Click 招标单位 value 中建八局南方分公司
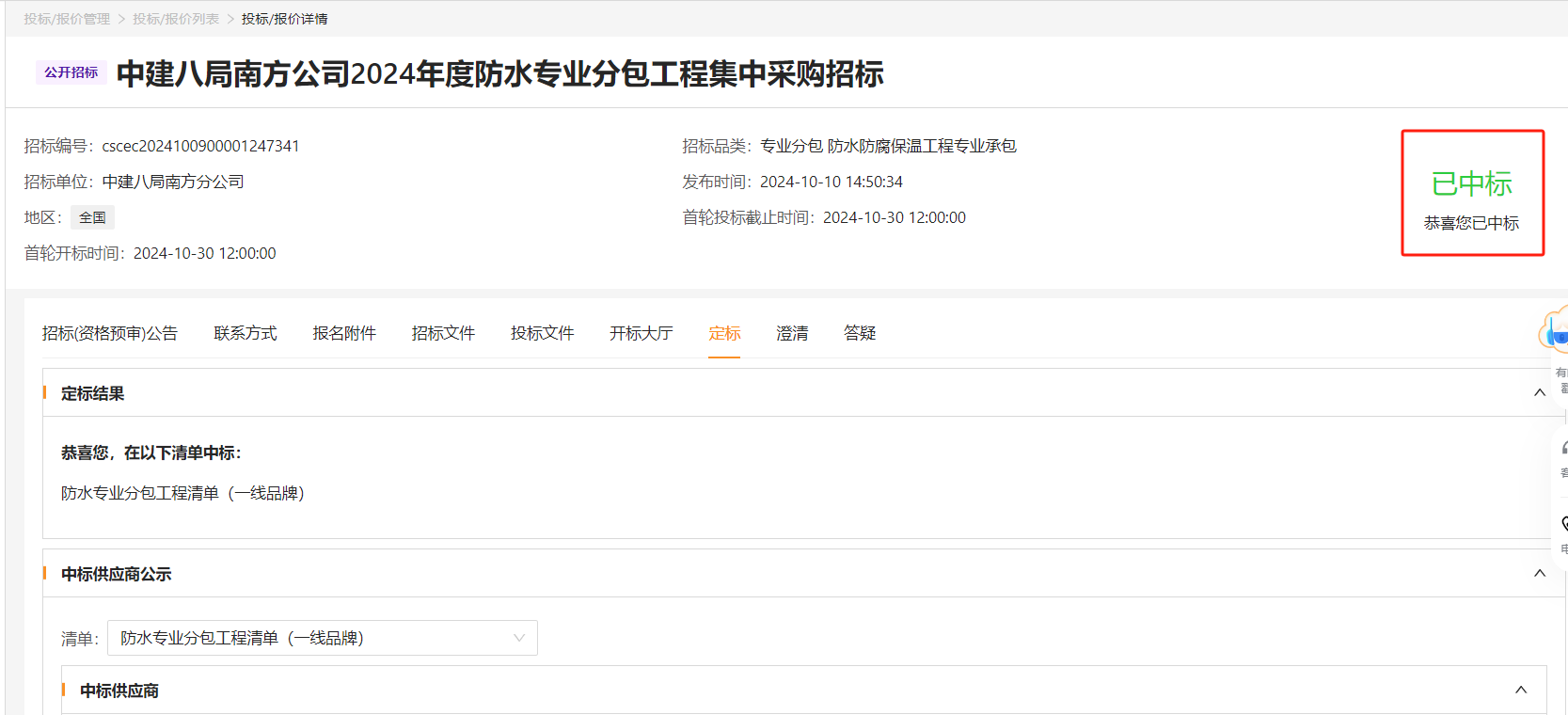Viewport: 1568px width, 715px height. (173, 182)
